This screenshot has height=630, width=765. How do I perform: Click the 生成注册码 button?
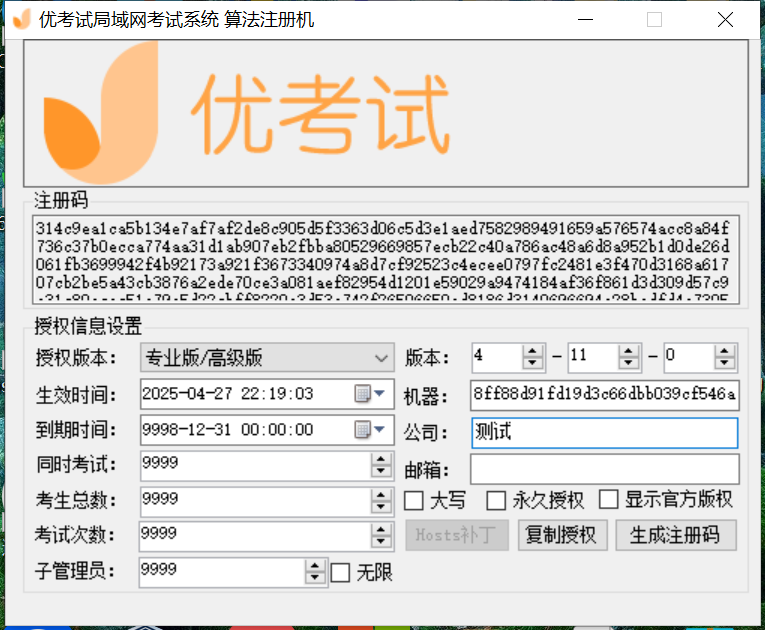676,535
